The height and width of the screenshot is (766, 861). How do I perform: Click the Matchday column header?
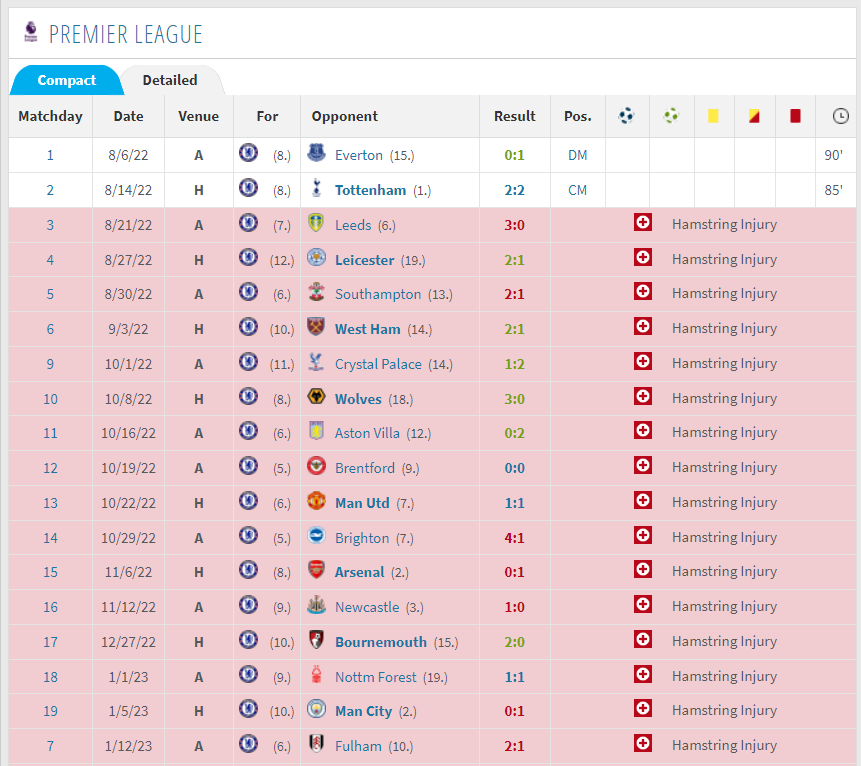[50, 116]
